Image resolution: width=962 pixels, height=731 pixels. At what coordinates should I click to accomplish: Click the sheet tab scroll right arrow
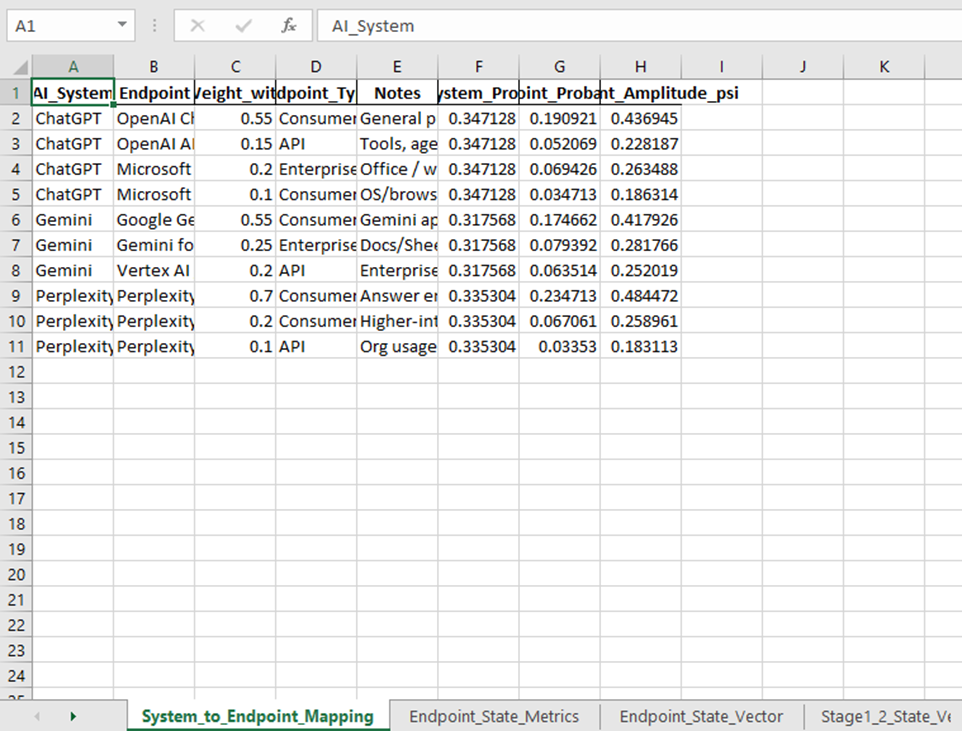(73, 716)
